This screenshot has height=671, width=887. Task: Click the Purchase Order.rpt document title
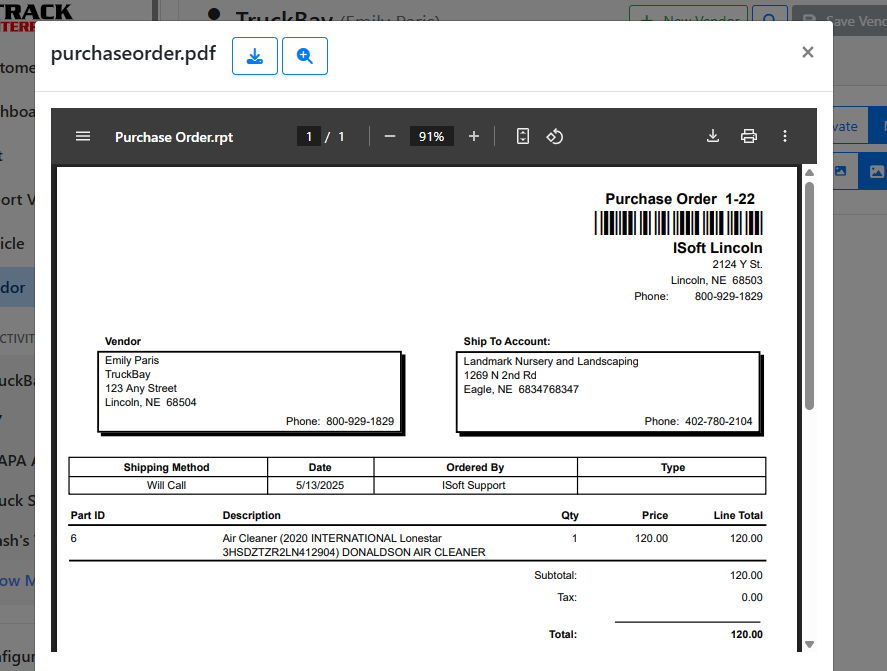tap(174, 137)
